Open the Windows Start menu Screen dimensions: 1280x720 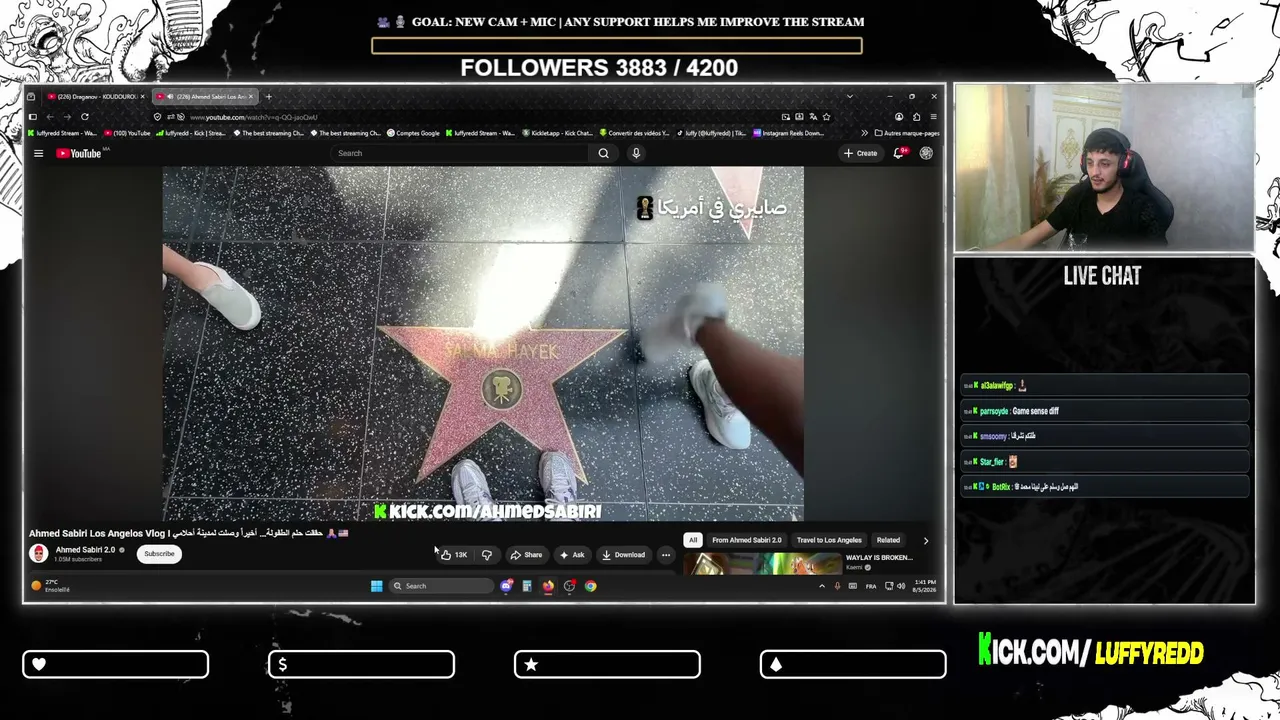click(376, 586)
